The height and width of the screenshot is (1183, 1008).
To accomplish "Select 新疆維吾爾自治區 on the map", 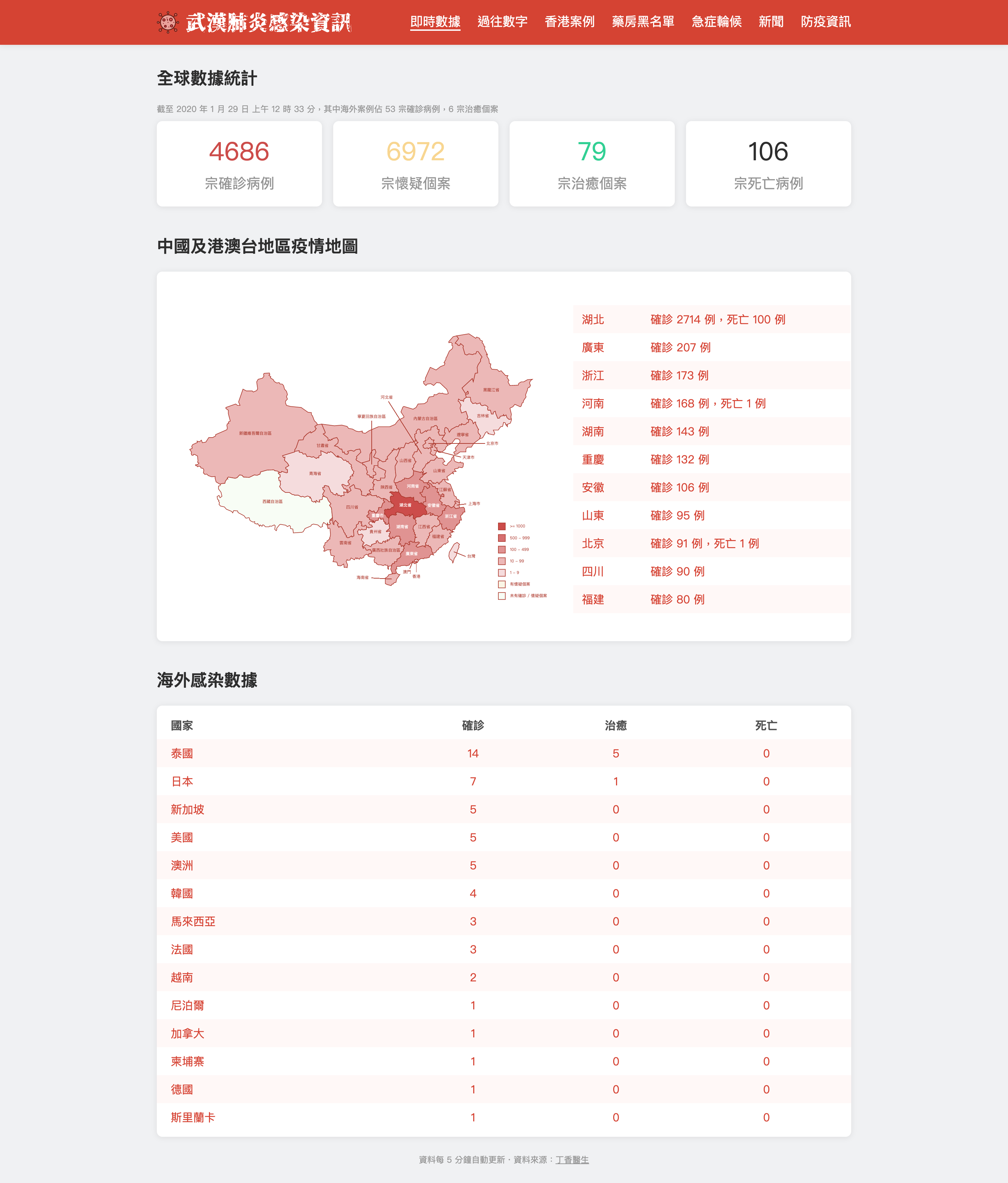I will (x=255, y=433).
